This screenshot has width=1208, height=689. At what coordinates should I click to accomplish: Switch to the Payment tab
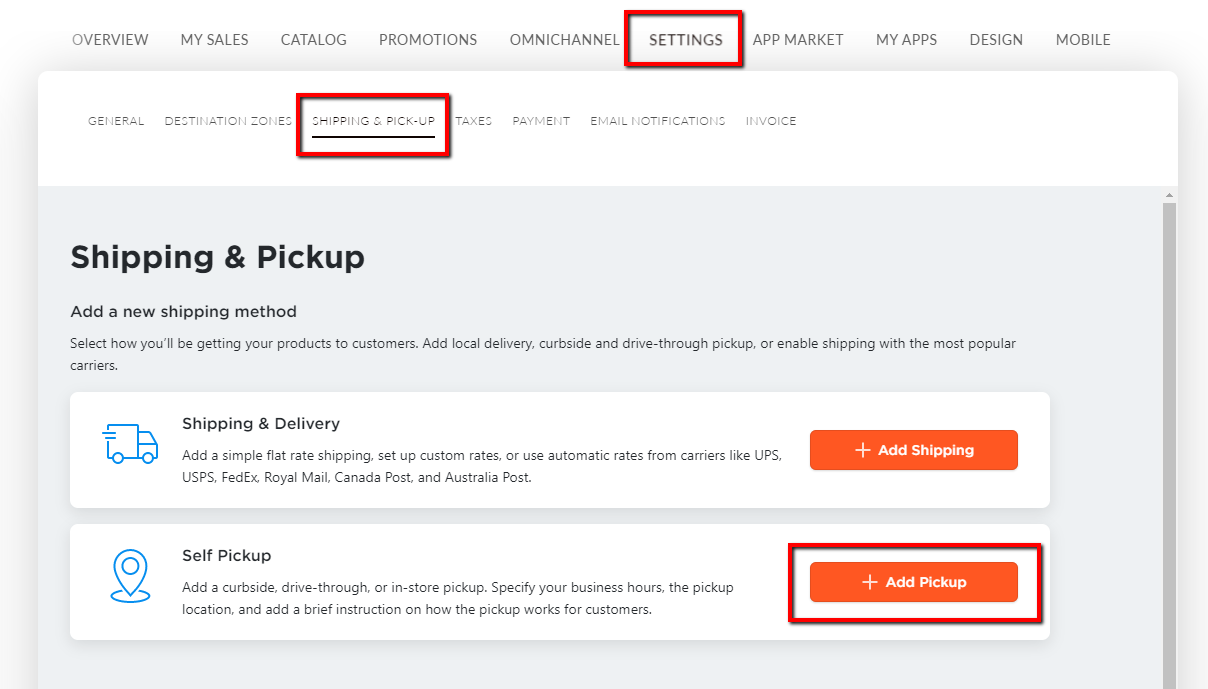coord(541,121)
